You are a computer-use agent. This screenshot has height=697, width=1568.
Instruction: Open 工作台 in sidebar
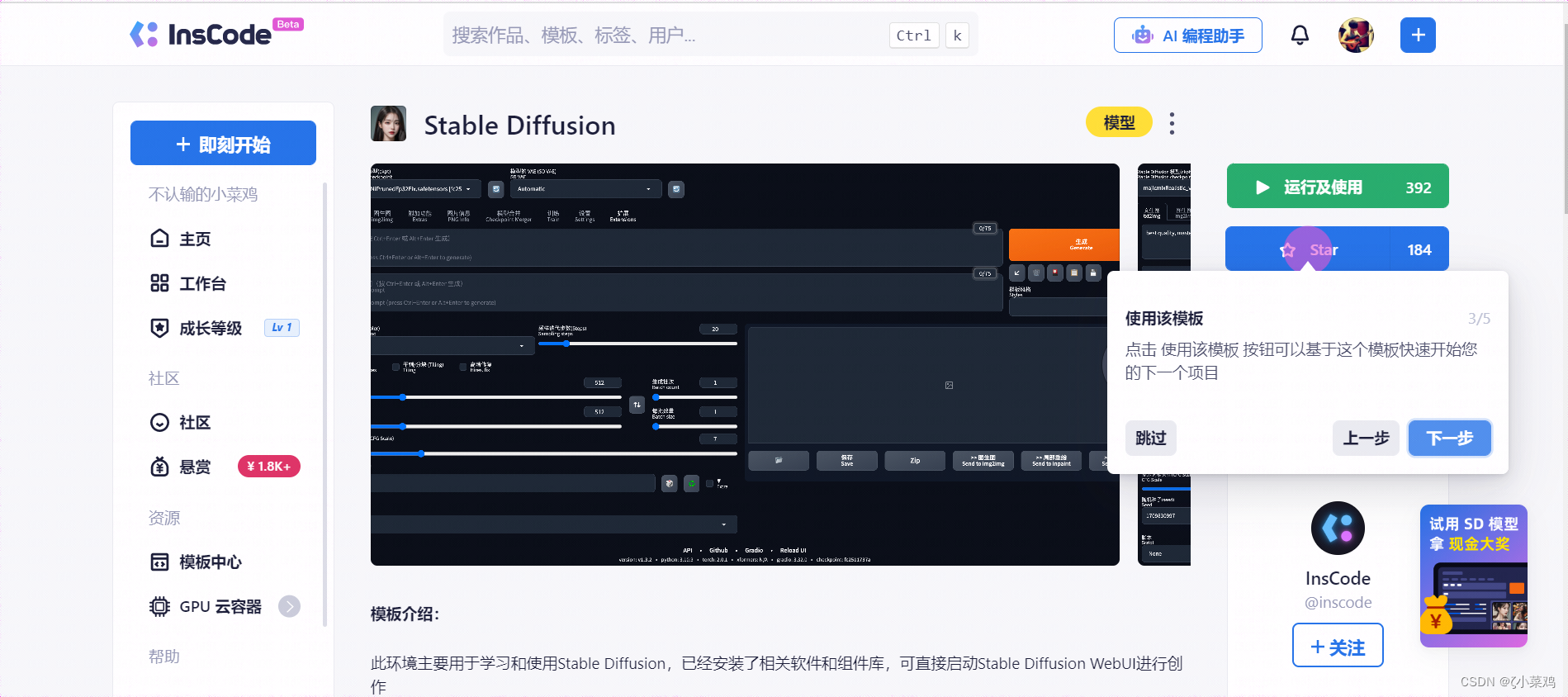pyautogui.click(x=202, y=283)
